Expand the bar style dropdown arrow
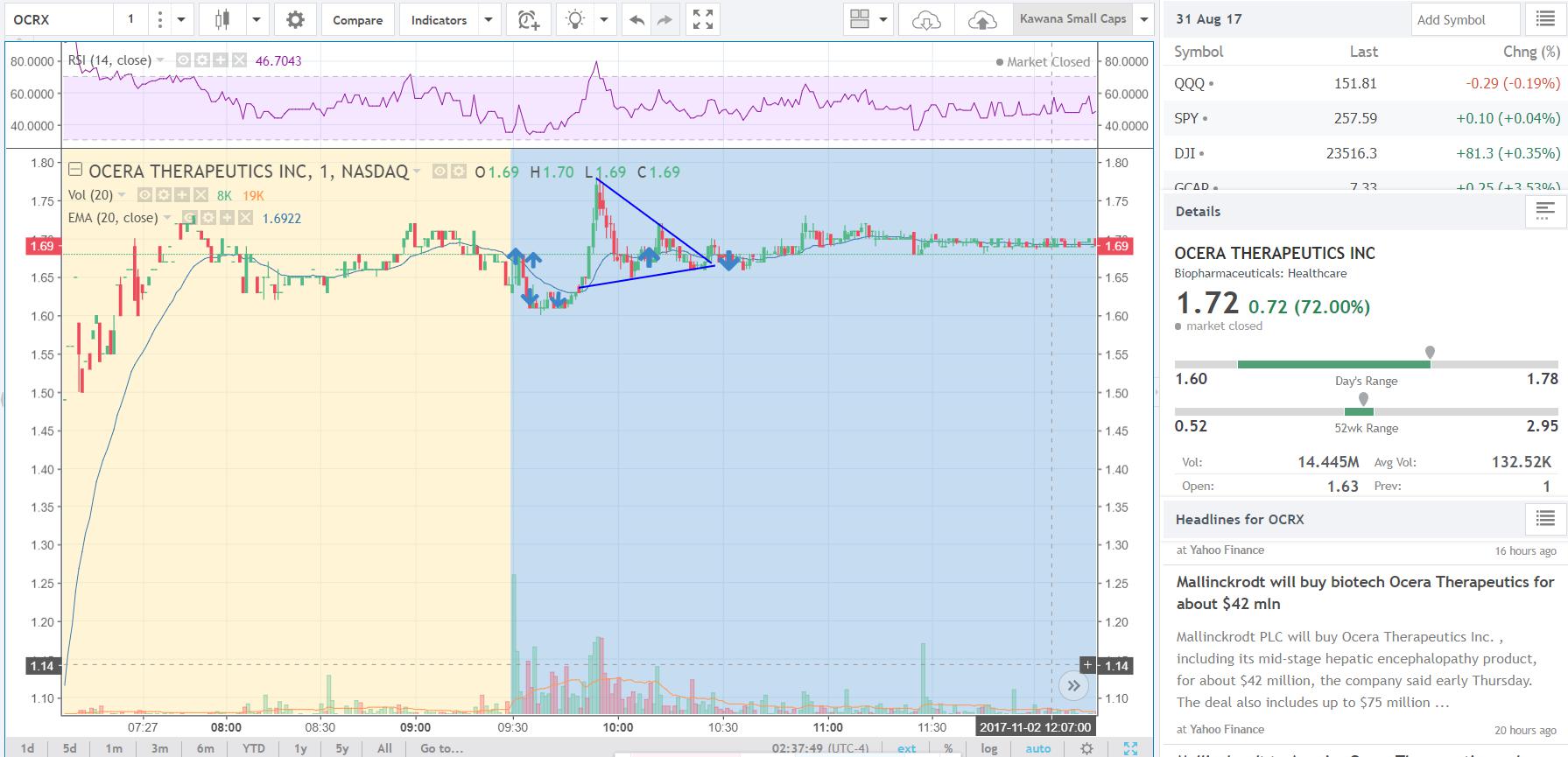 tap(257, 19)
